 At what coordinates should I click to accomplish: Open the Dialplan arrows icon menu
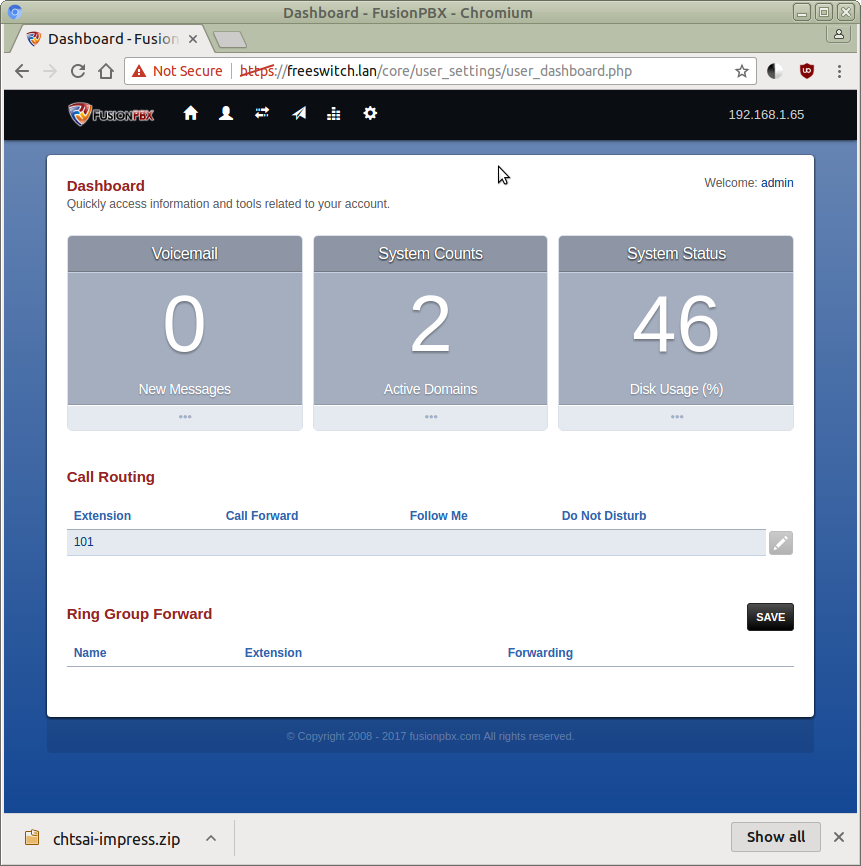pyautogui.click(x=262, y=114)
